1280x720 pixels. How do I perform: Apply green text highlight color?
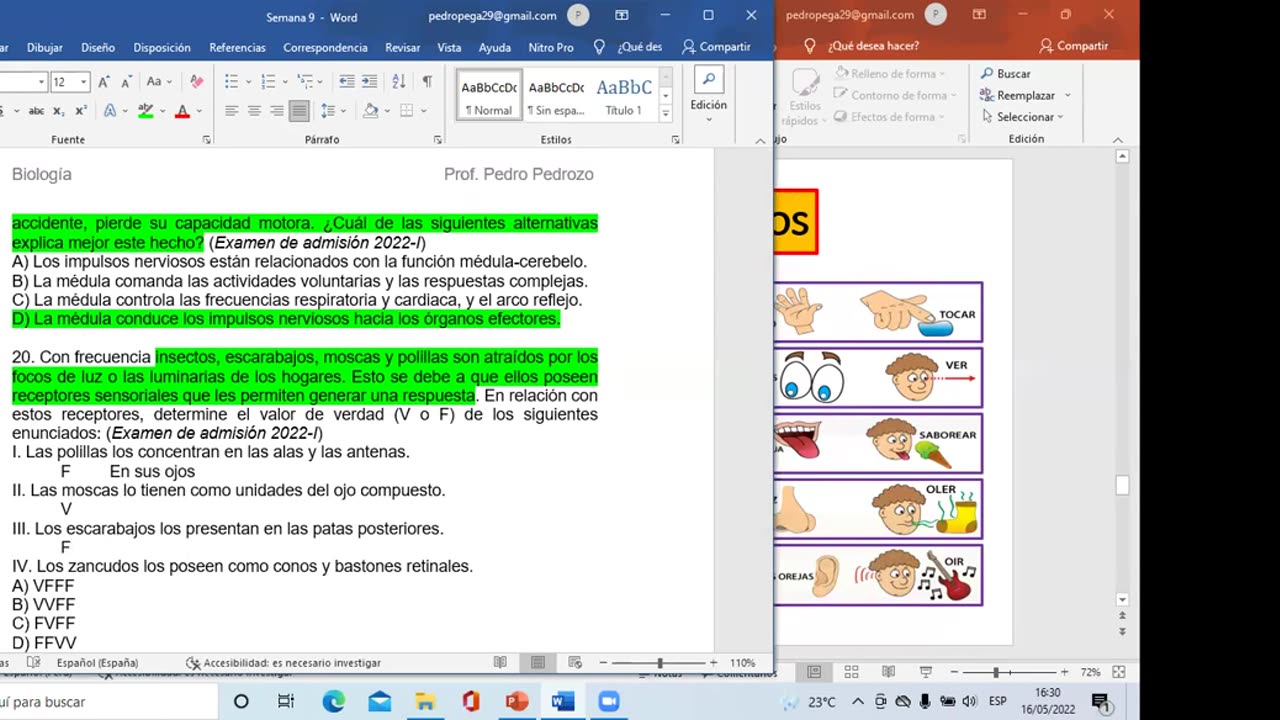pyautogui.click(x=145, y=111)
